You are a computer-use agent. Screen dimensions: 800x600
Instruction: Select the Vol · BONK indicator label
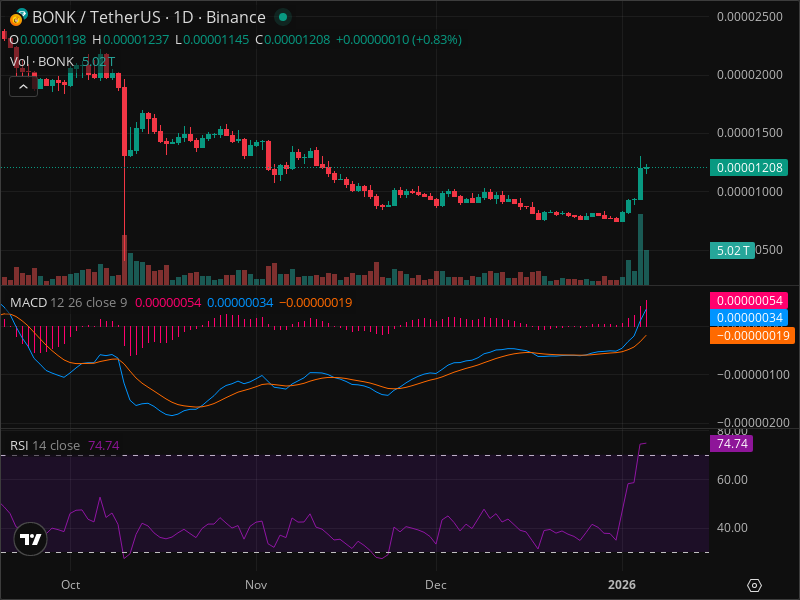pos(42,62)
